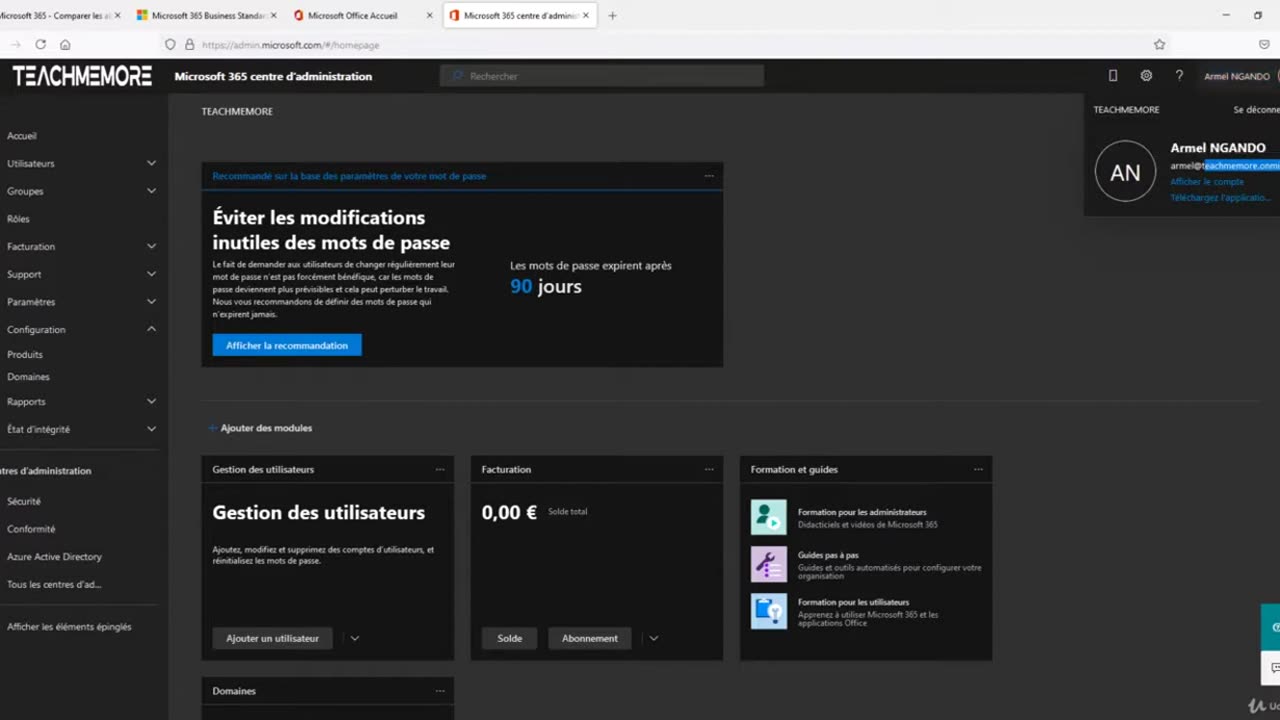Open Sécurité admin center

coord(24,501)
